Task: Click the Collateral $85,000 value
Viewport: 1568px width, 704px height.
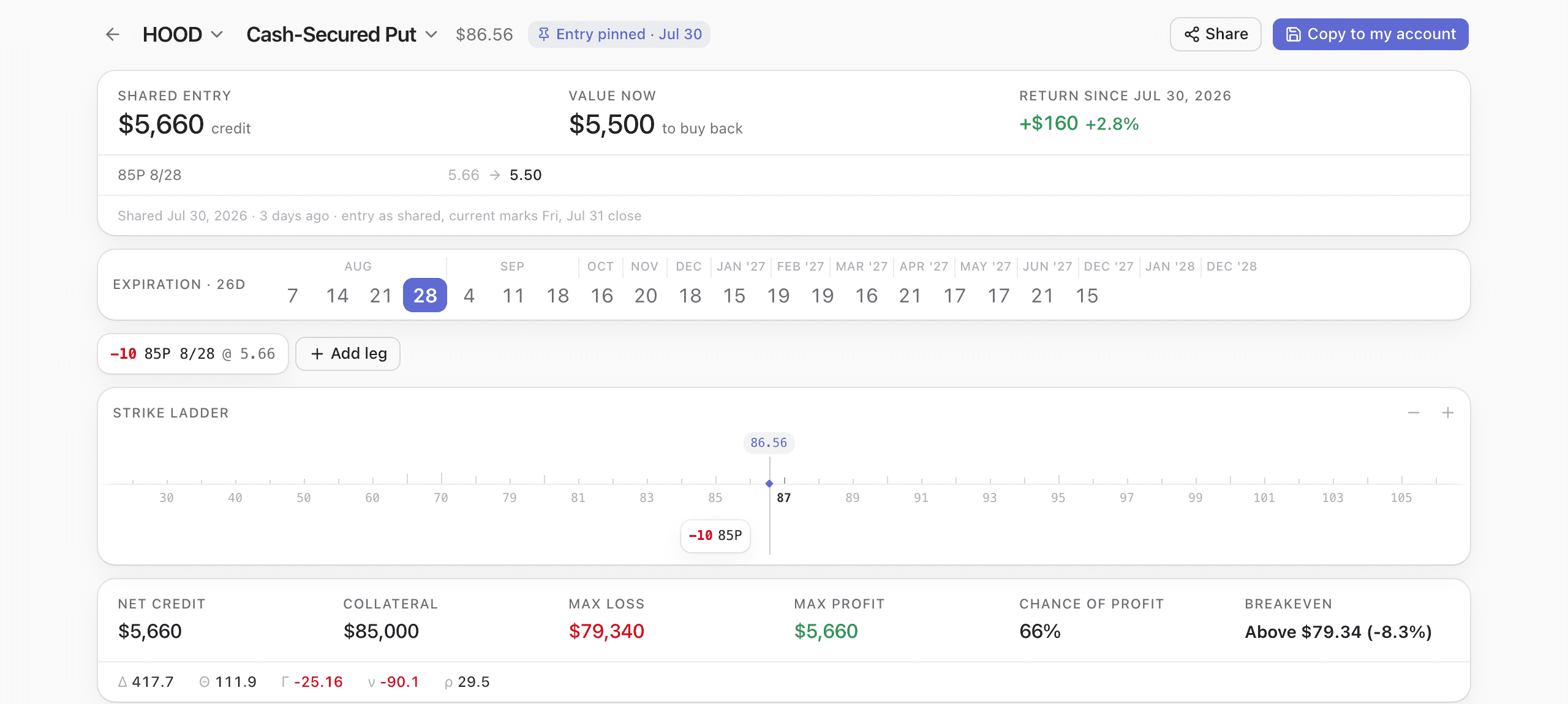Action: [x=381, y=631]
